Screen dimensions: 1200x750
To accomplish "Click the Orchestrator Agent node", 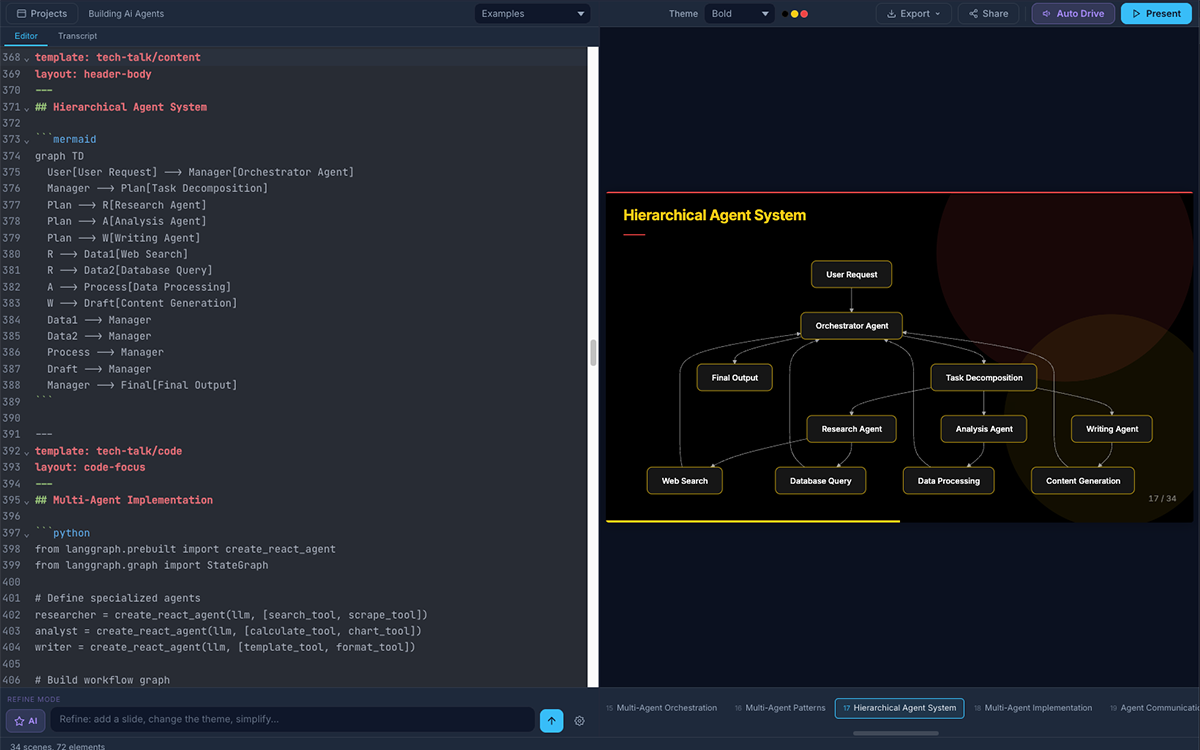I will tap(851, 326).
